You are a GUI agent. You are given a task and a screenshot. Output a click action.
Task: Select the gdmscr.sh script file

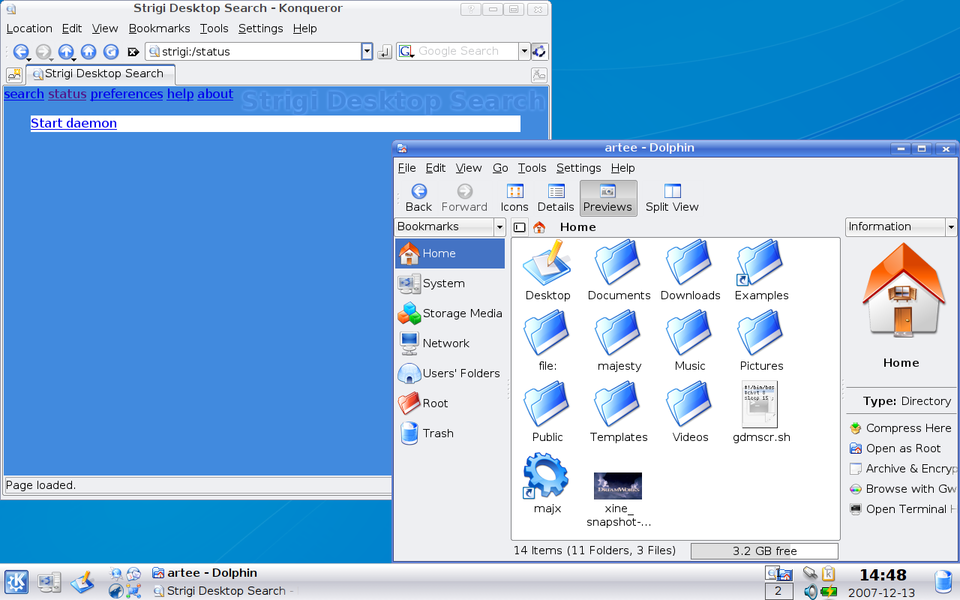click(x=761, y=412)
